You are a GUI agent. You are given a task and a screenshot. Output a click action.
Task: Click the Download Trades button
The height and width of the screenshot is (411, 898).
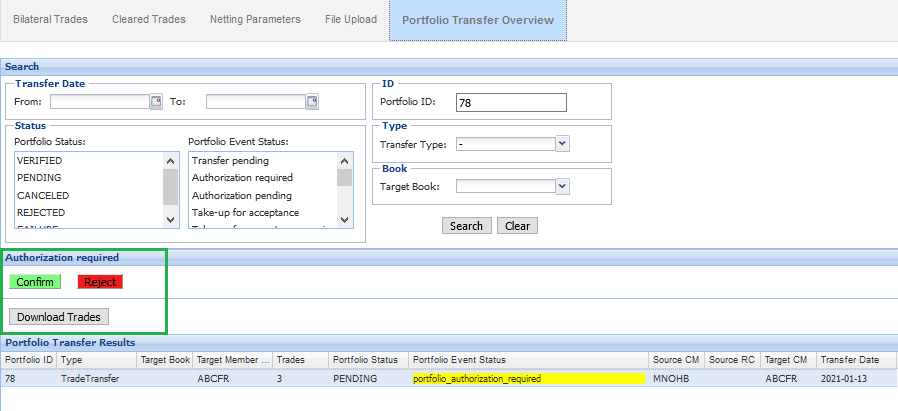coord(59,317)
